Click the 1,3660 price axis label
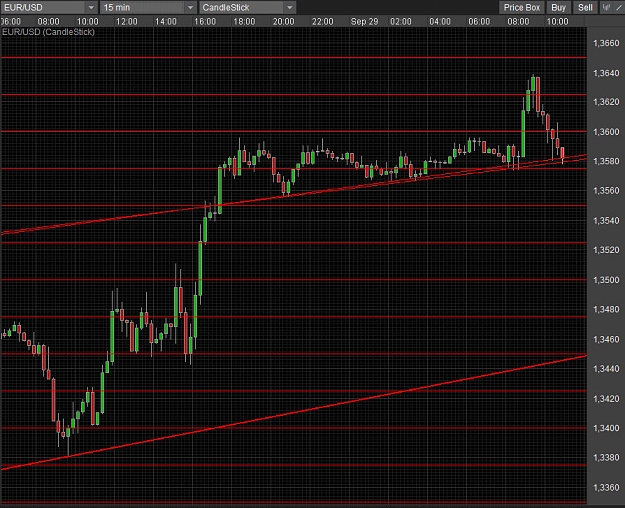The width and height of the screenshot is (625, 508). click(x=606, y=43)
